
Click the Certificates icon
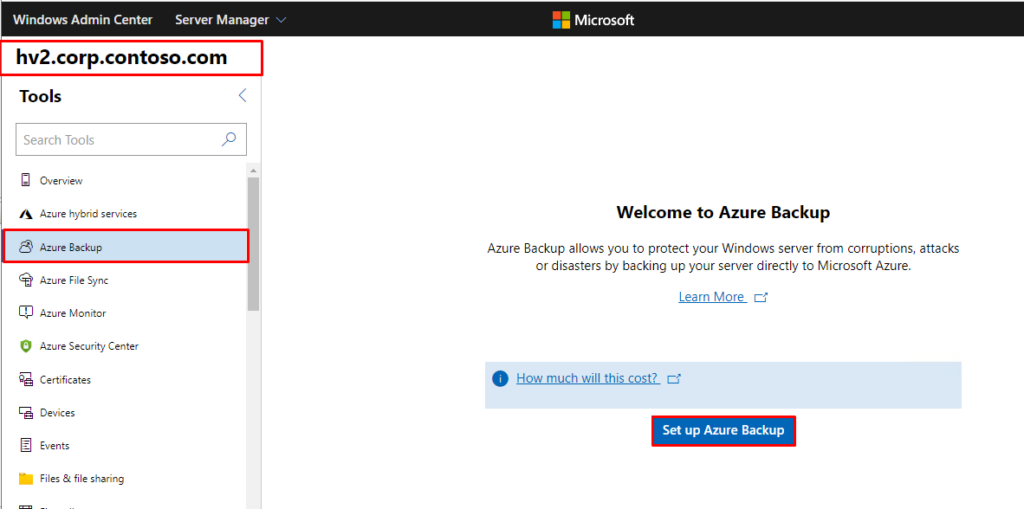tap(26, 380)
